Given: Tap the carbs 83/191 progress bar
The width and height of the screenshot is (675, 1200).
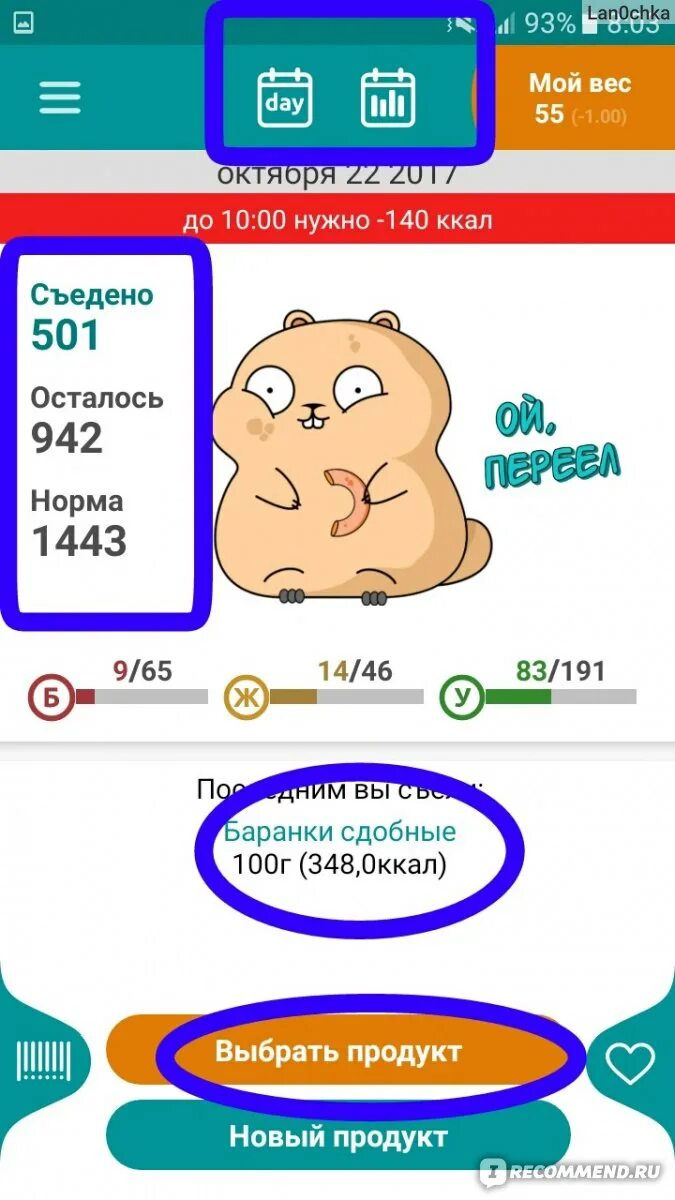Looking at the screenshot, I should 560,696.
